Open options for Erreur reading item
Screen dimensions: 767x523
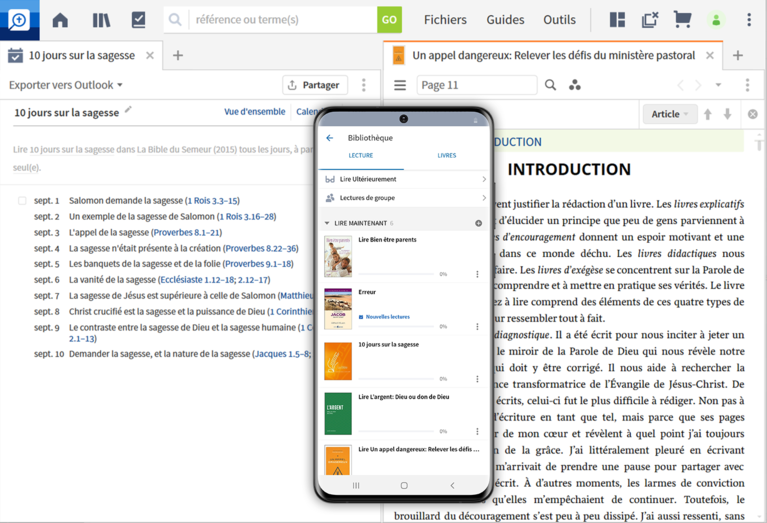[x=477, y=326]
